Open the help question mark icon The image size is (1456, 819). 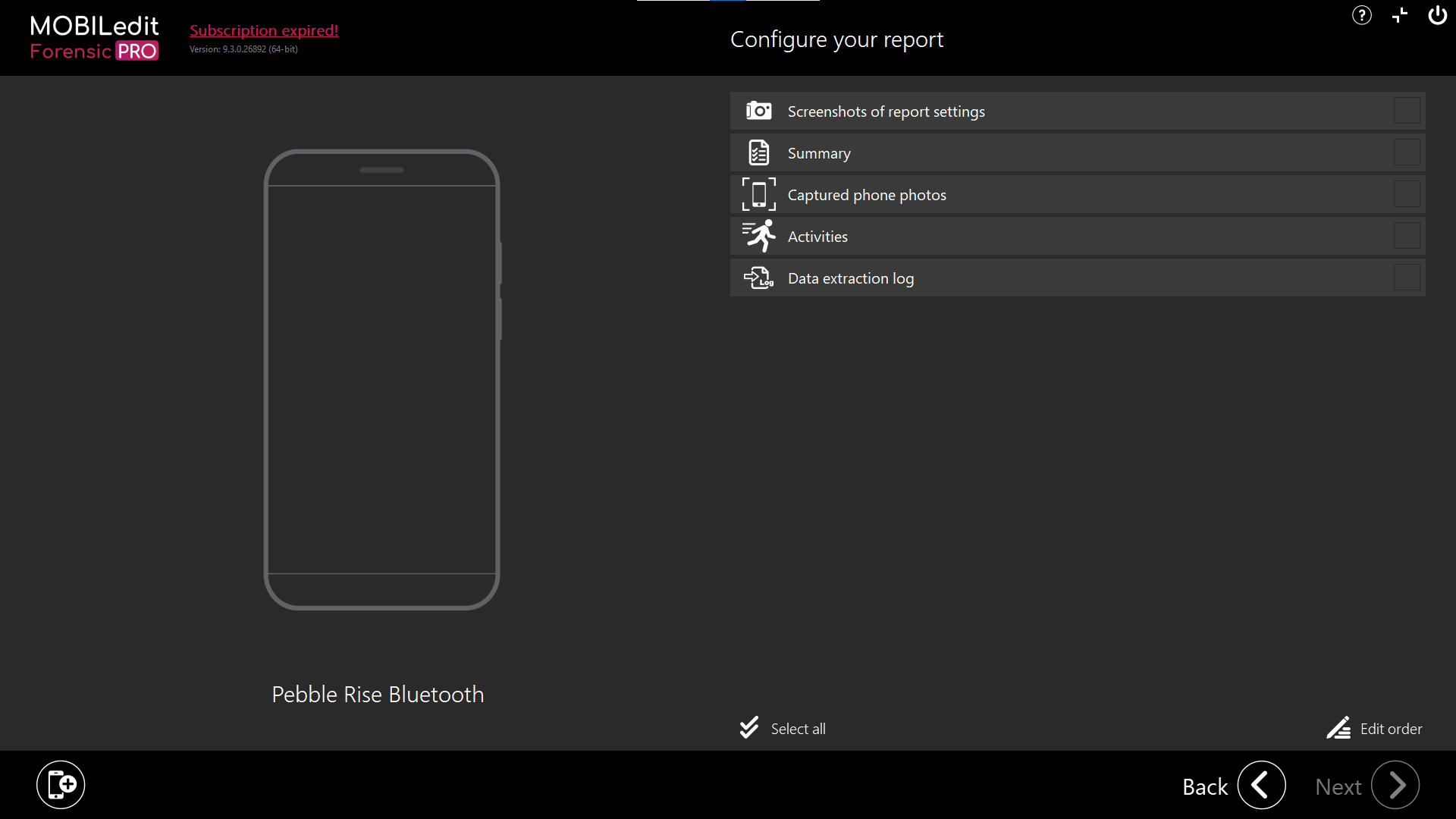tap(1362, 15)
